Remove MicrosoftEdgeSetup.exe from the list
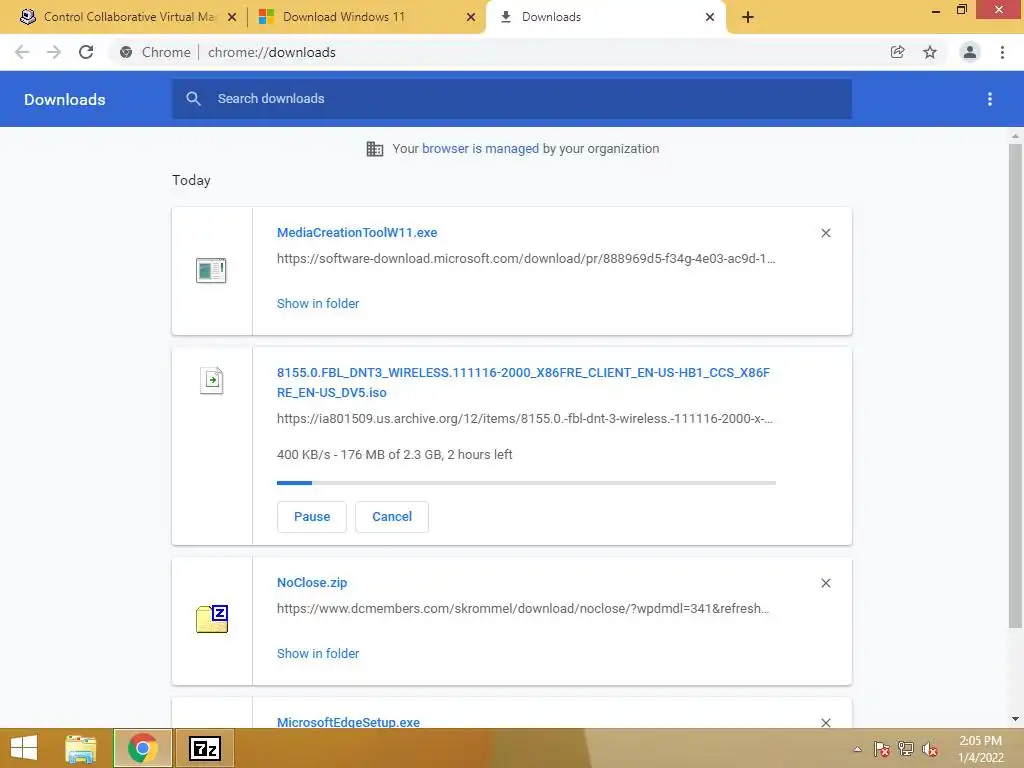The height and width of the screenshot is (768, 1024). click(x=826, y=722)
